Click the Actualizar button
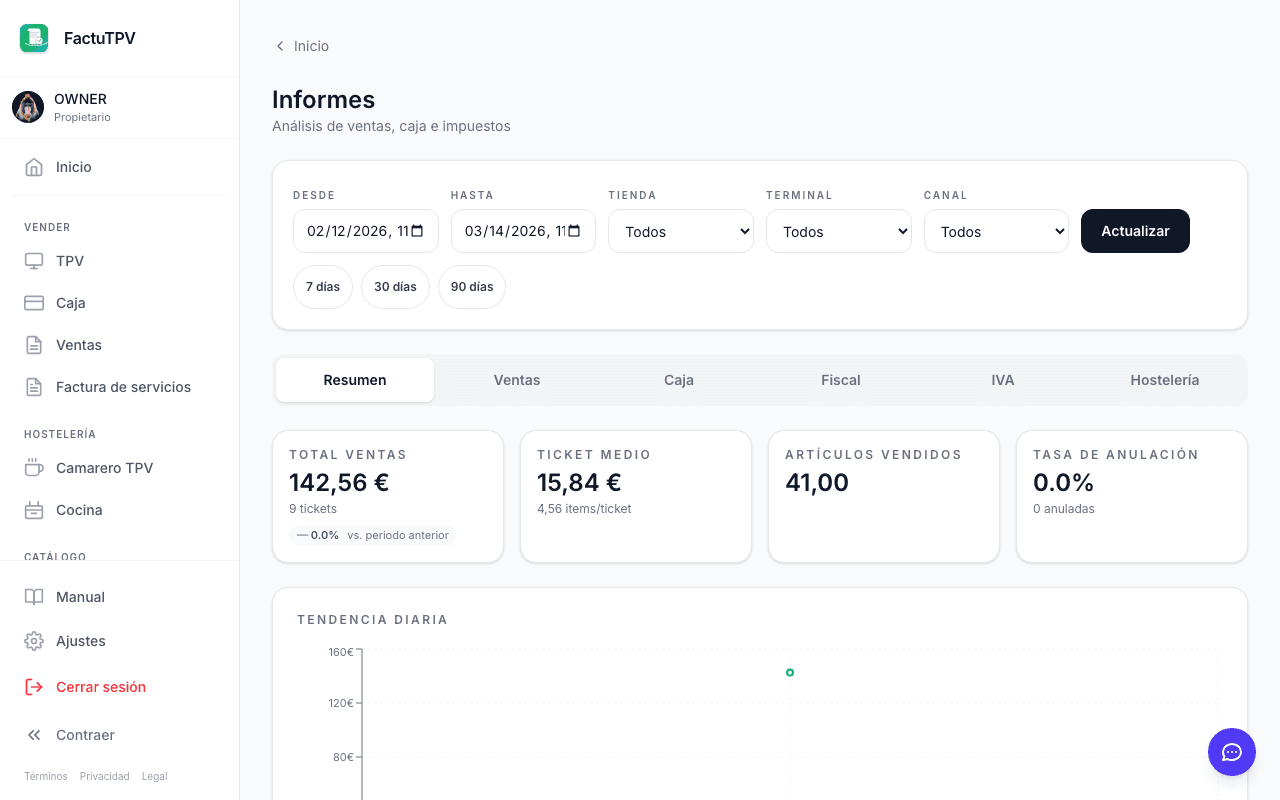 (x=1135, y=231)
